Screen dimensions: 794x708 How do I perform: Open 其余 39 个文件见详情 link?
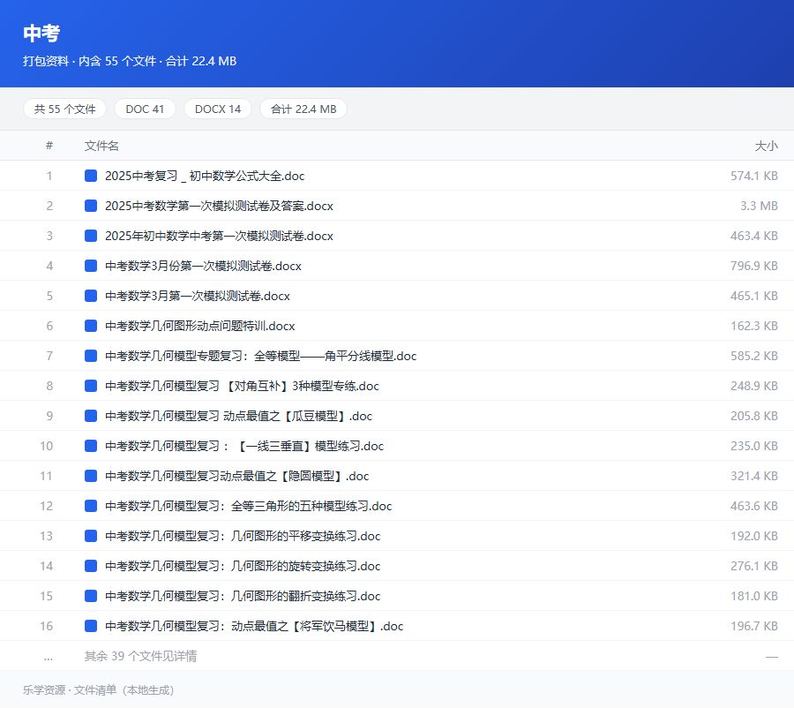click(x=140, y=656)
